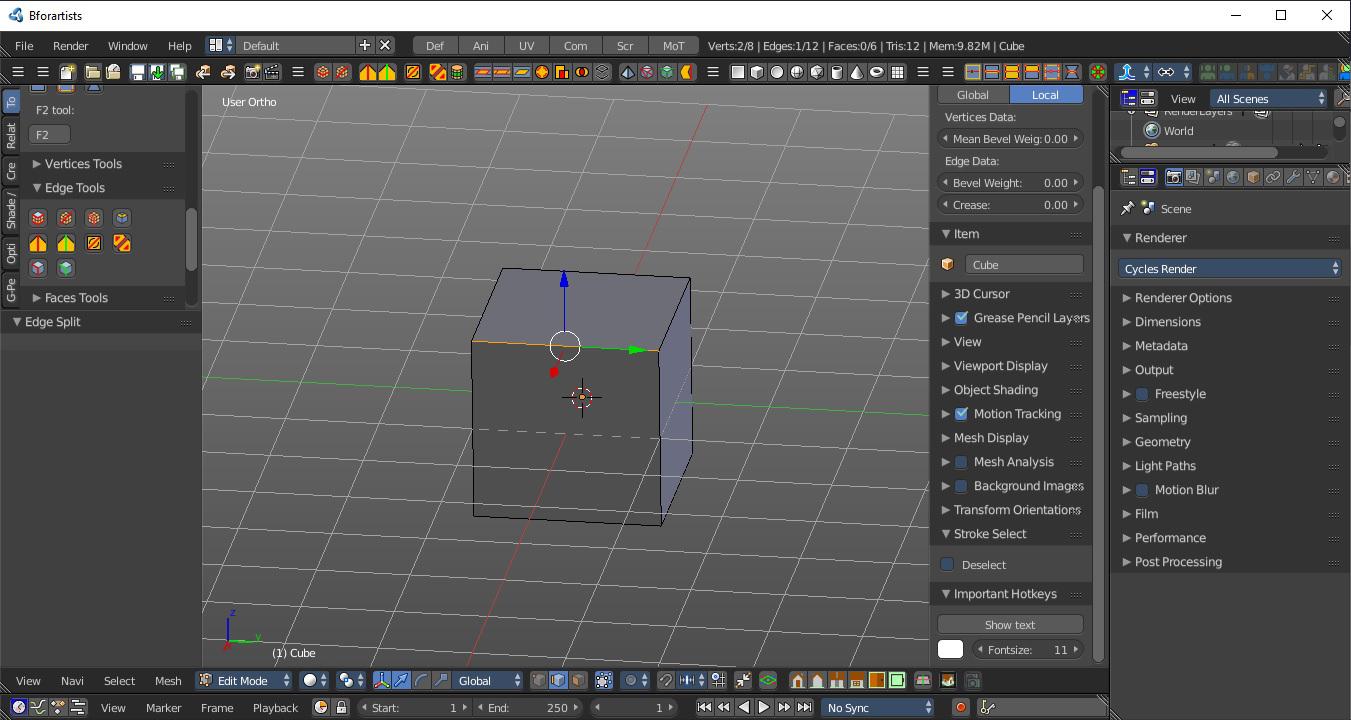Click the Bevel Weight slider field

[1012, 183]
